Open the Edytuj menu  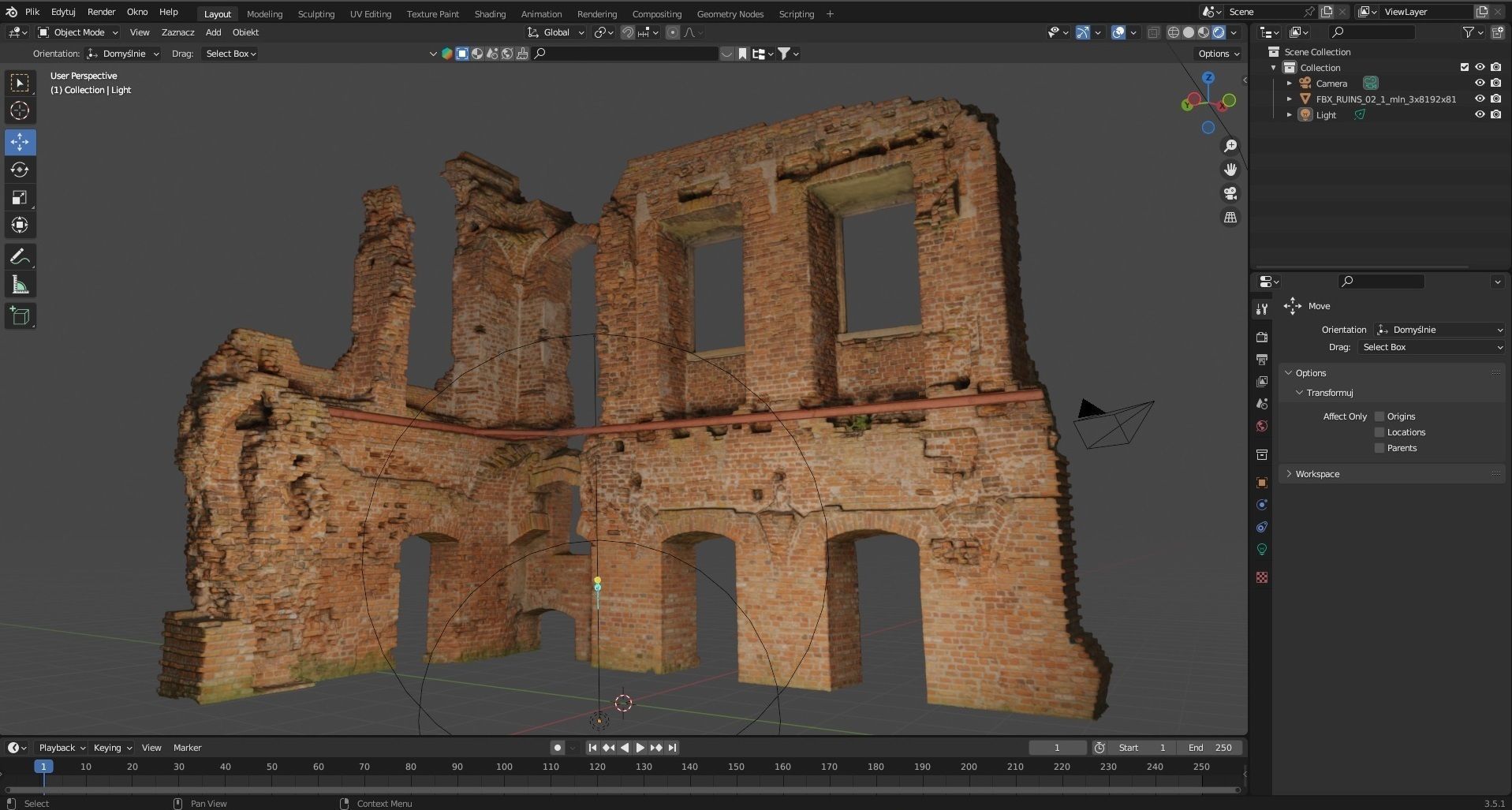pyautogui.click(x=63, y=12)
